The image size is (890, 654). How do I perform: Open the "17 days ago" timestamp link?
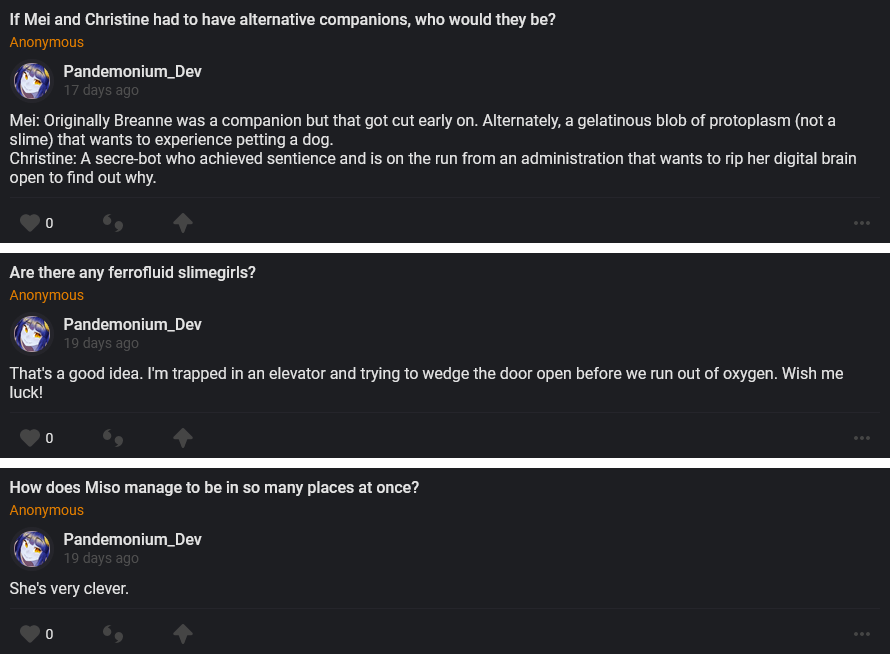pyautogui.click(x=101, y=90)
